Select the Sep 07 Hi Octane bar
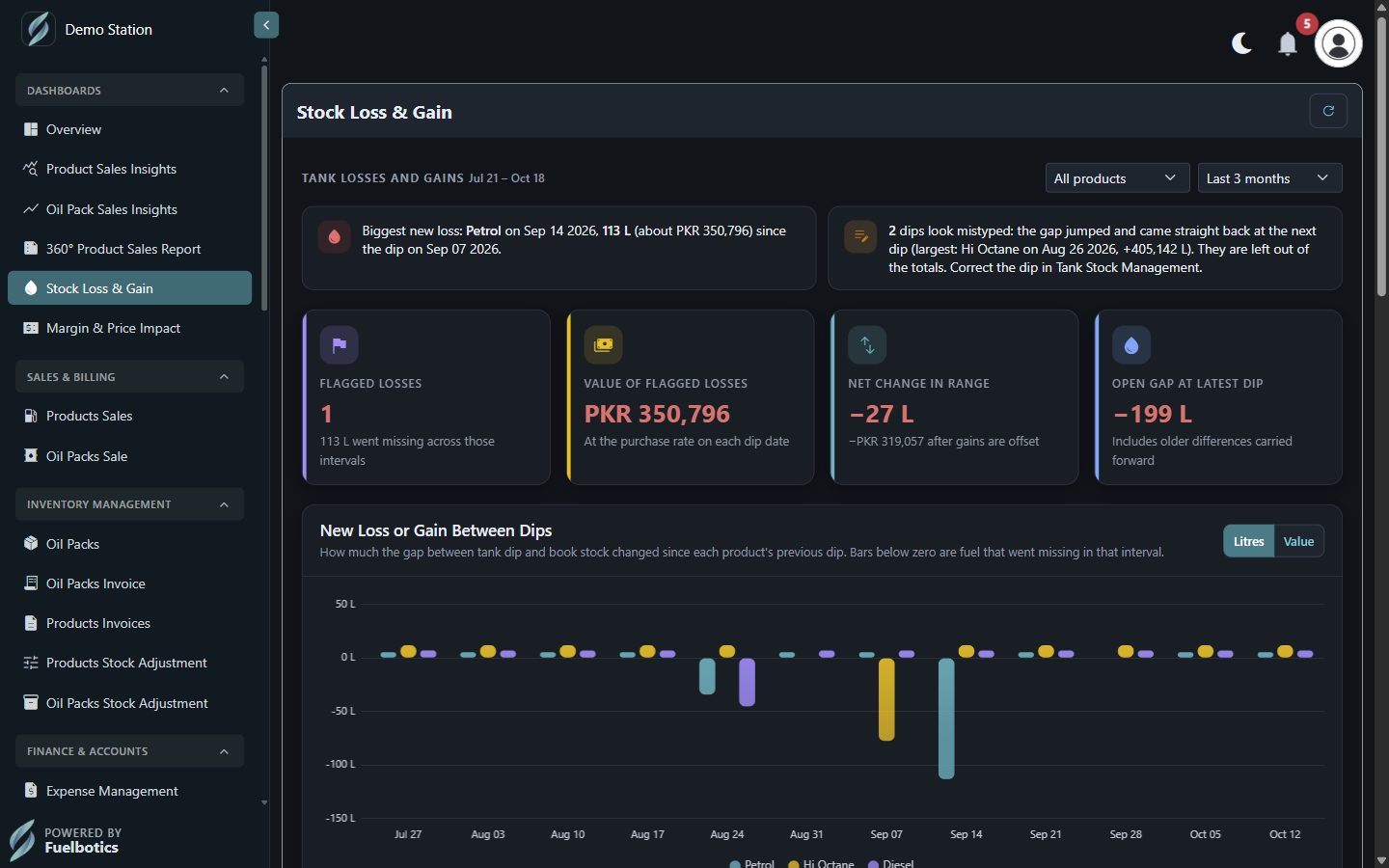The image size is (1389, 868). pos(886,699)
